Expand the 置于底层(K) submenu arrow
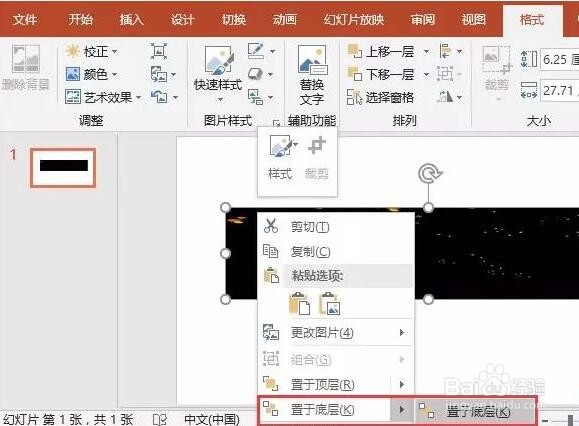Screen dimensions: 579x426 coord(402,409)
